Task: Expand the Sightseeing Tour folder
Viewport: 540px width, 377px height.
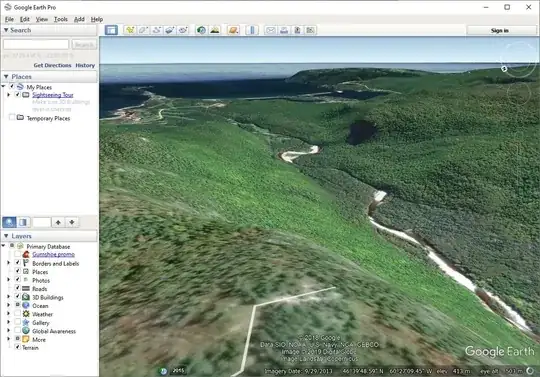Action: 9,95
